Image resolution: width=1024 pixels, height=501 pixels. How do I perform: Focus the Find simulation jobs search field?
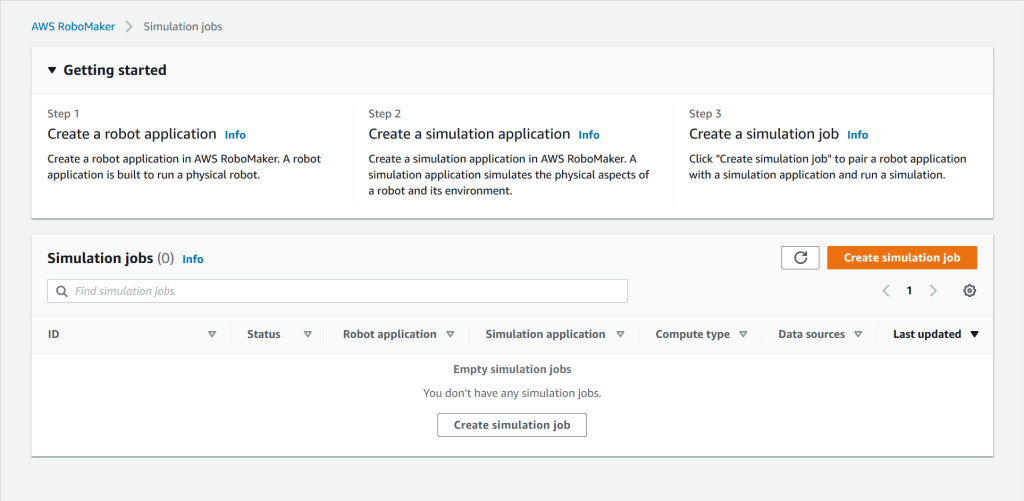point(345,291)
